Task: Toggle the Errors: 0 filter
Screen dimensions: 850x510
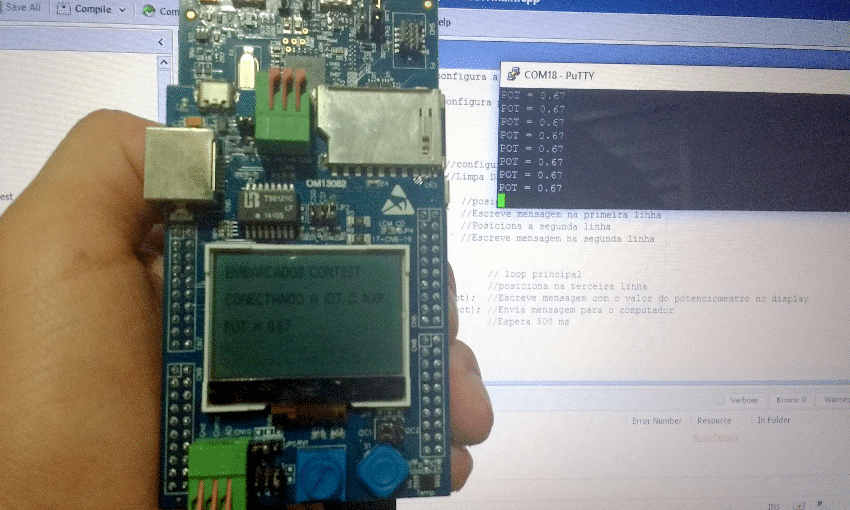Action: 790,399
